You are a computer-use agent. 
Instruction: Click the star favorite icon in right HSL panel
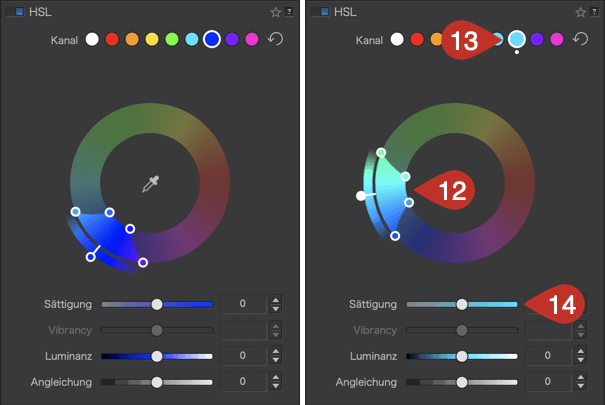tap(580, 12)
